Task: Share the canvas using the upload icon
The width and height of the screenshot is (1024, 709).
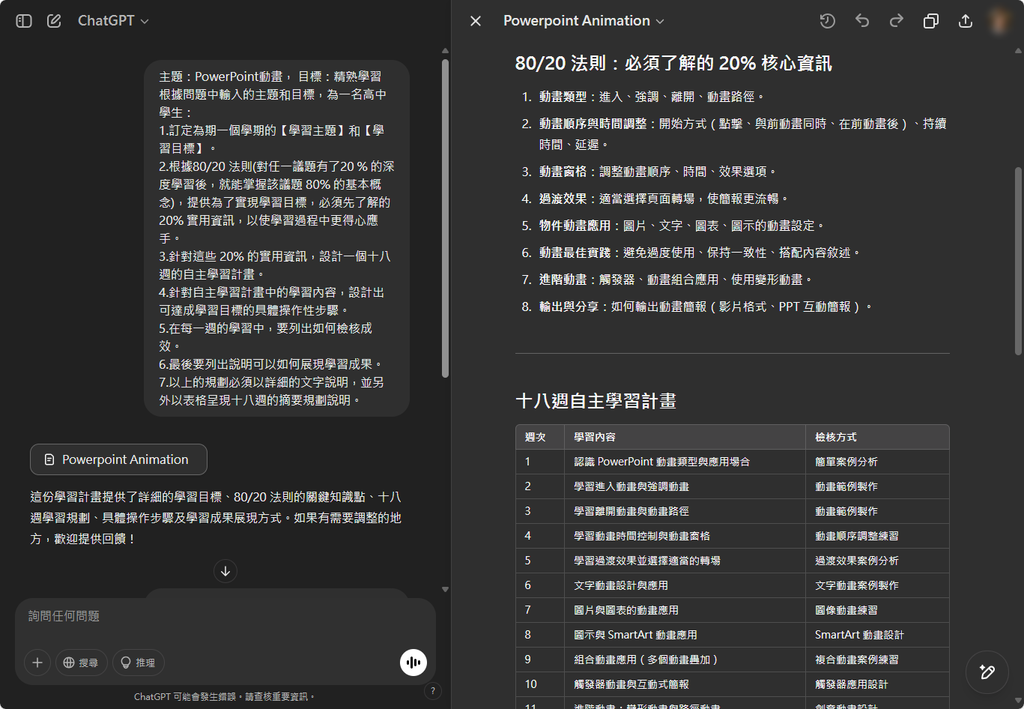Action: point(965,21)
